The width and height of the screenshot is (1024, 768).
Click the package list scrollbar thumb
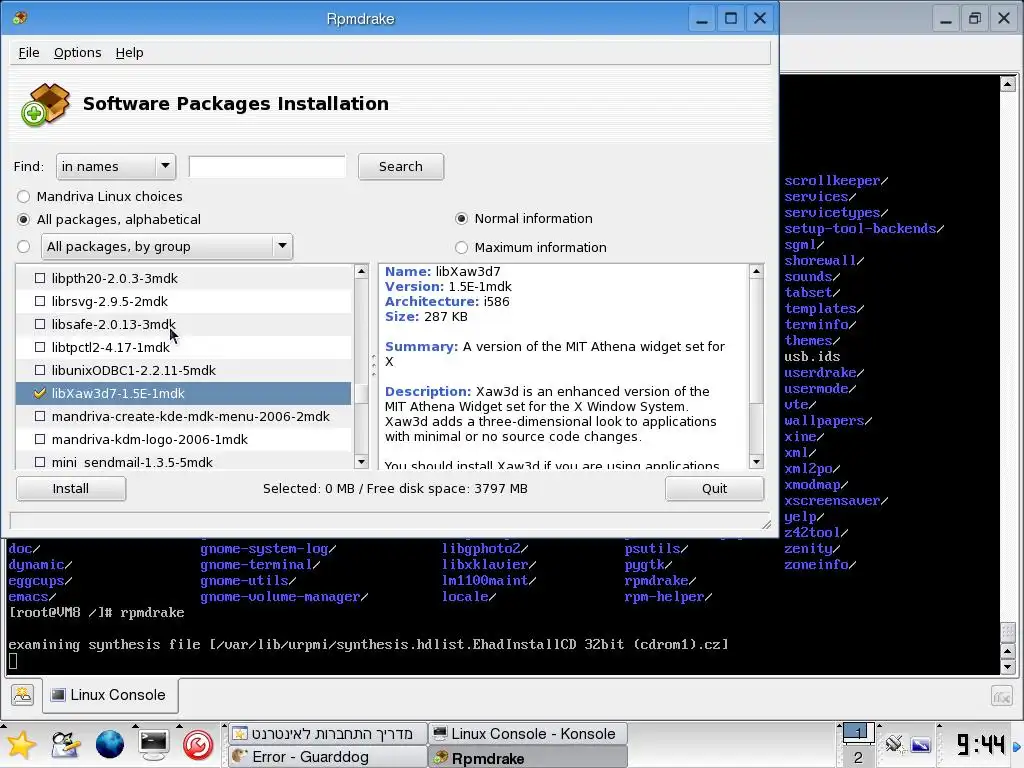(x=361, y=394)
